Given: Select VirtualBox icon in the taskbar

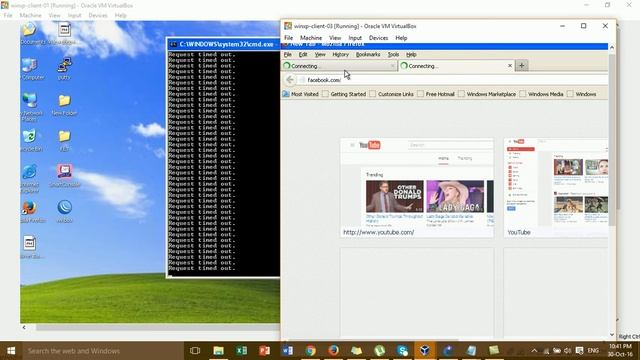Looking at the screenshot, I should [x=425, y=351].
